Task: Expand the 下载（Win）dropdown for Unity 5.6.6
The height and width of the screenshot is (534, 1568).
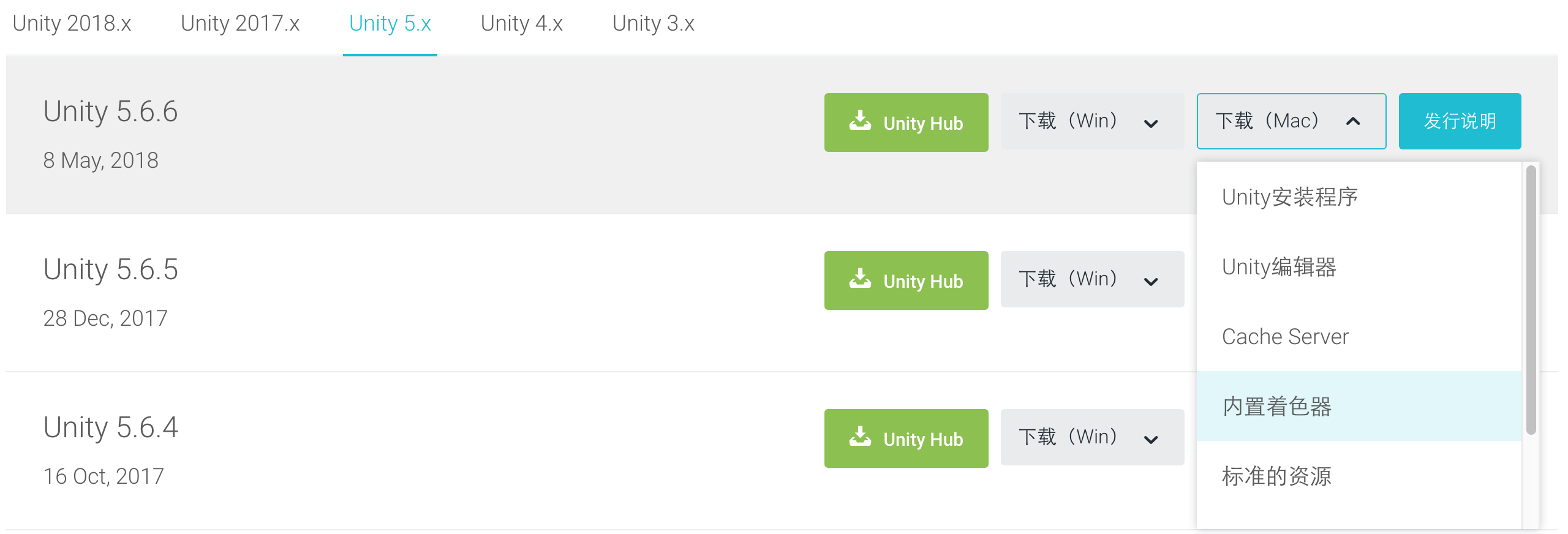Action: pyautogui.click(x=1091, y=121)
